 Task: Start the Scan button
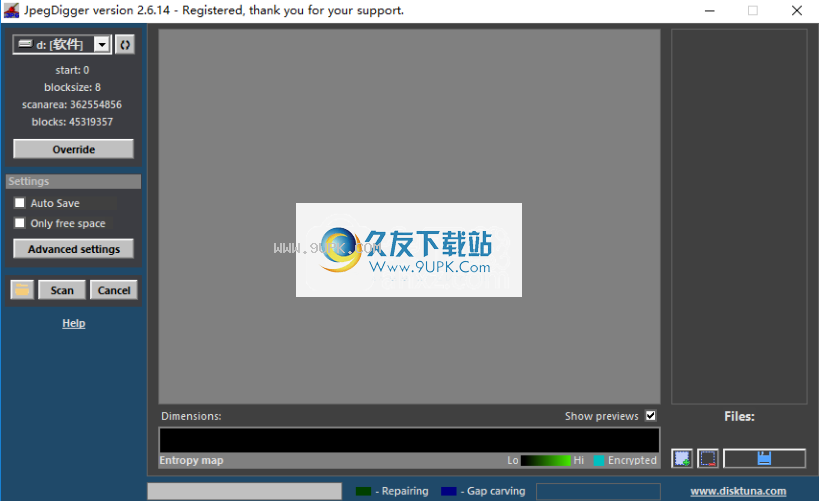click(62, 290)
